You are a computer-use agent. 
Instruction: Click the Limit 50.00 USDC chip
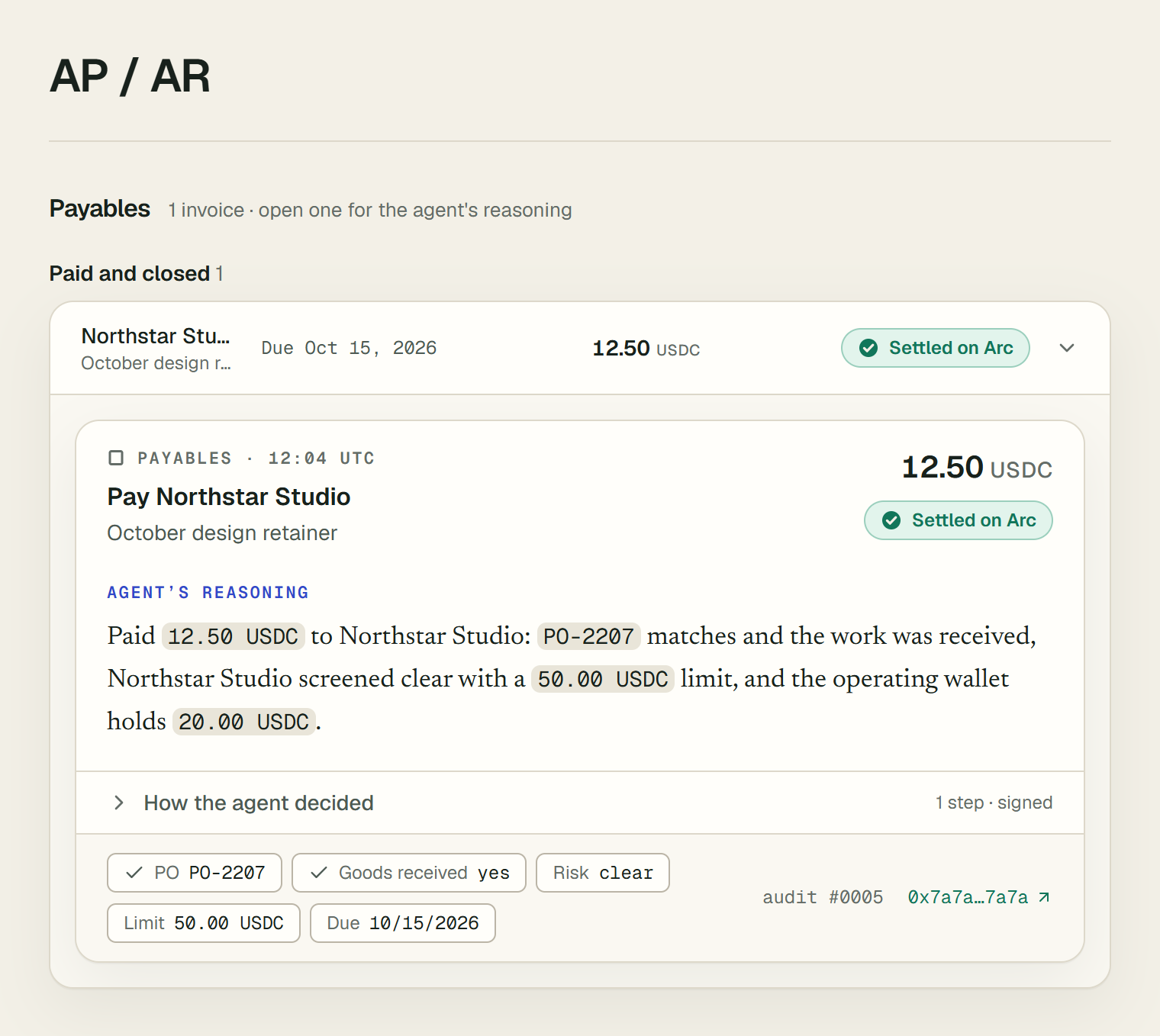(204, 923)
